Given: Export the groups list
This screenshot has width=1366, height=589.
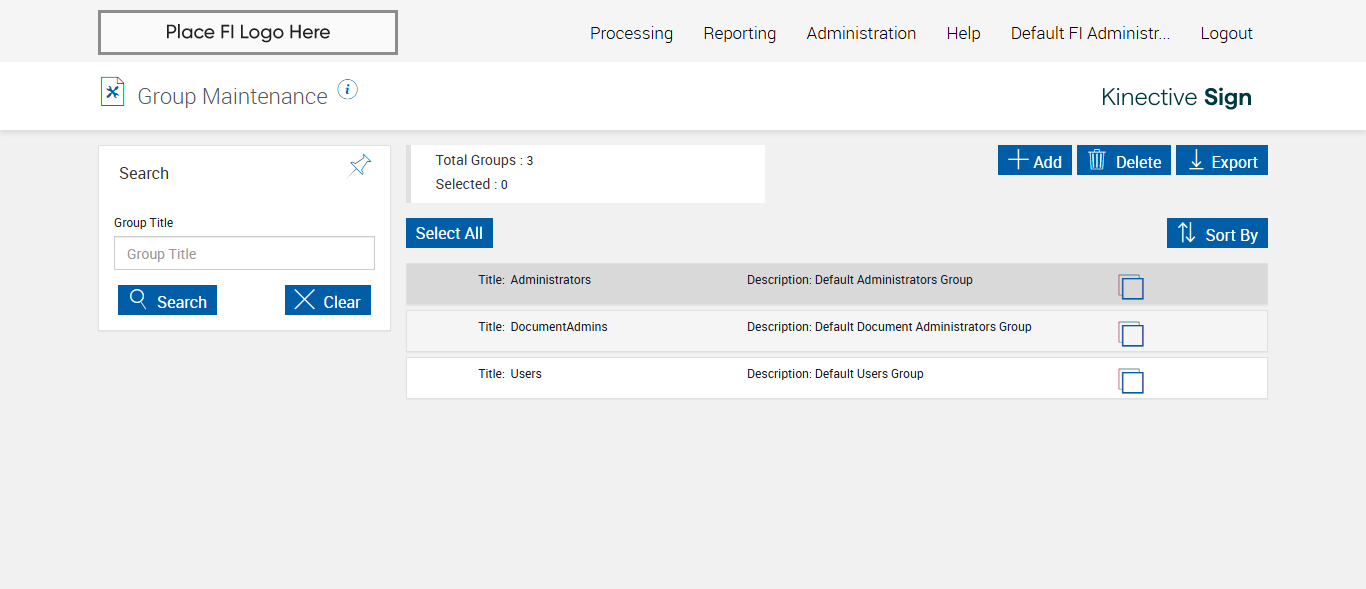Looking at the screenshot, I should pyautogui.click(x=1222, y=161).
